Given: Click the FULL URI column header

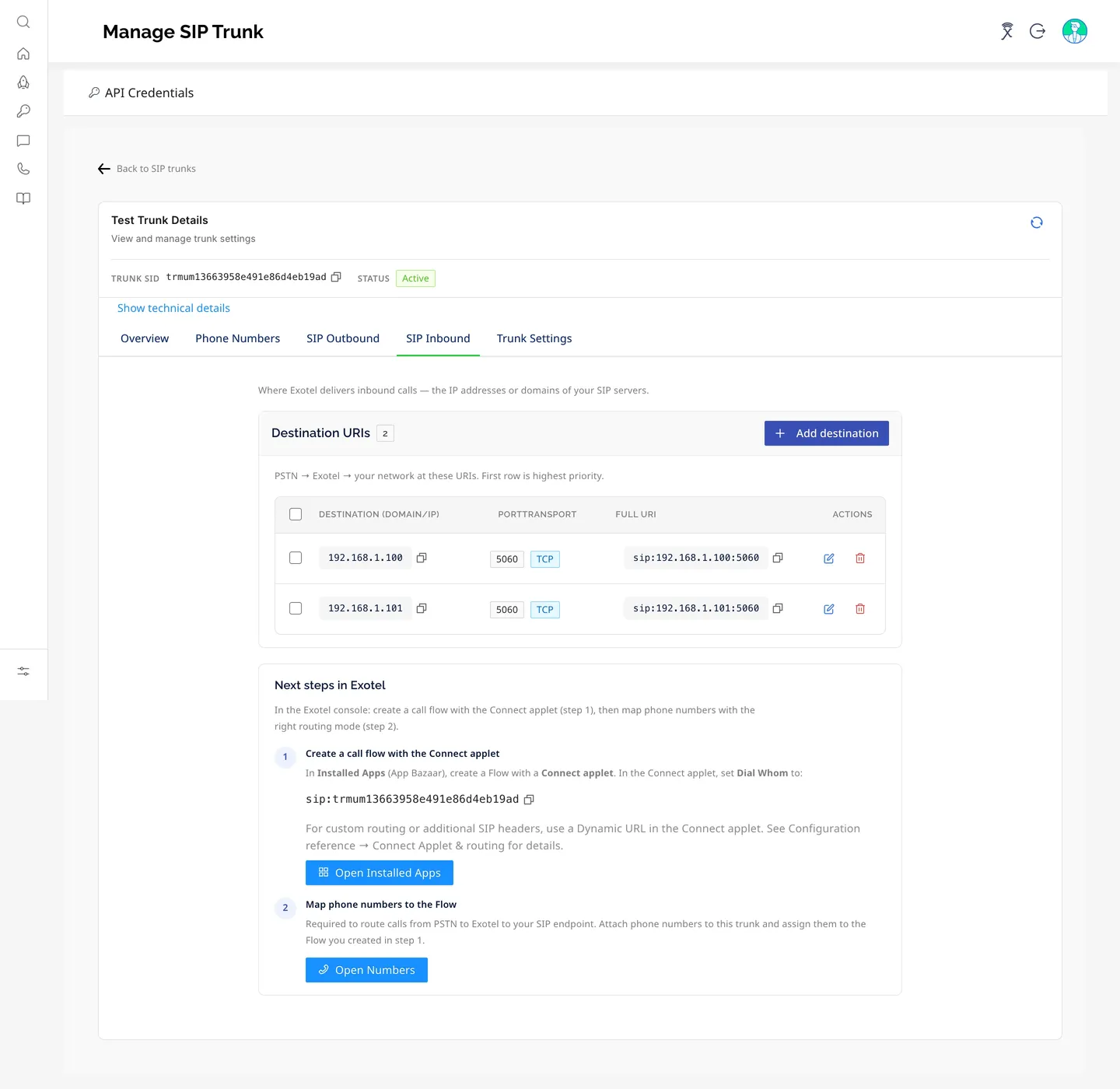Looking at the screenshot, I should 635,514.
